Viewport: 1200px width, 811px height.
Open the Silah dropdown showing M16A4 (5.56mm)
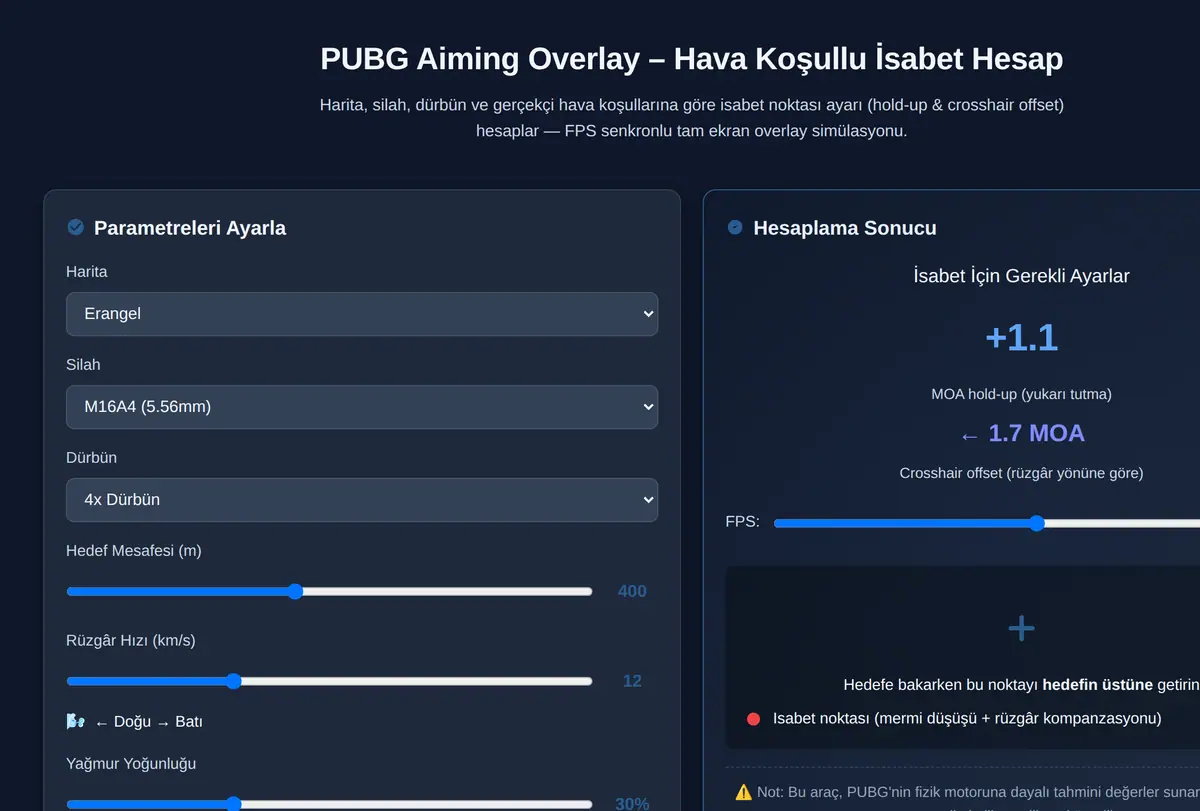click(362, 407)
